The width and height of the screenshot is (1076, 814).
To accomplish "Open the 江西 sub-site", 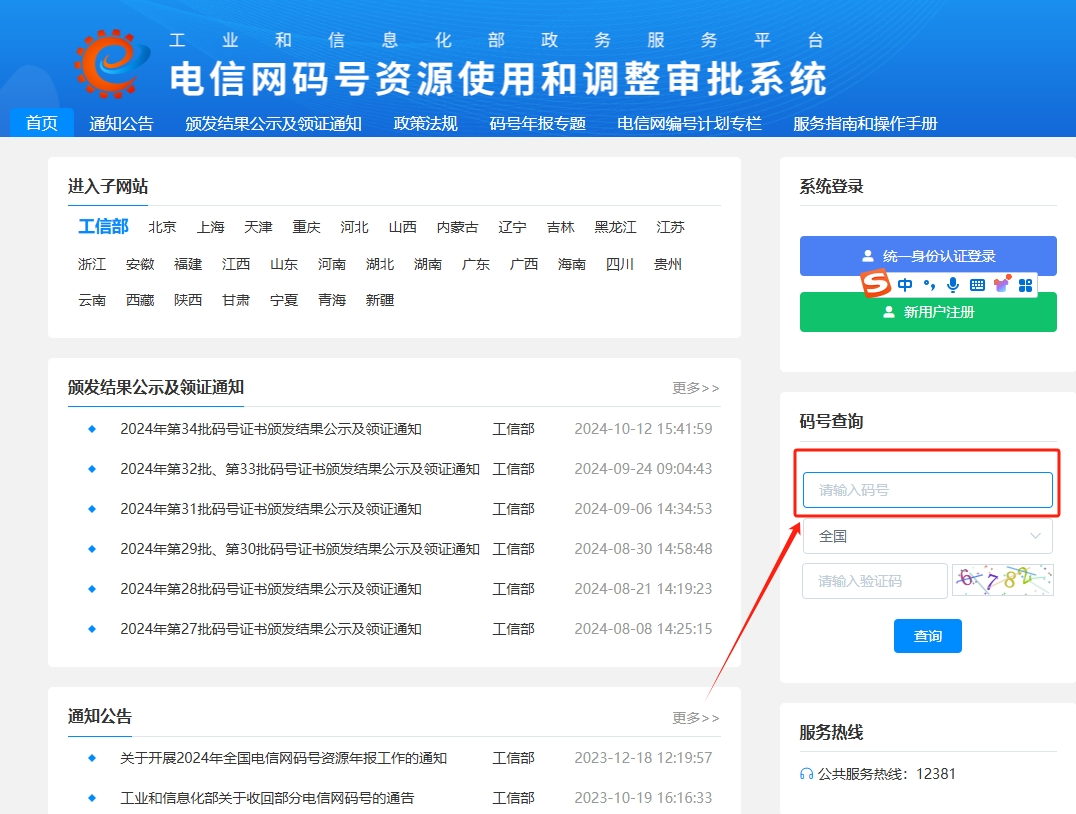I will (x=236, y=264).
